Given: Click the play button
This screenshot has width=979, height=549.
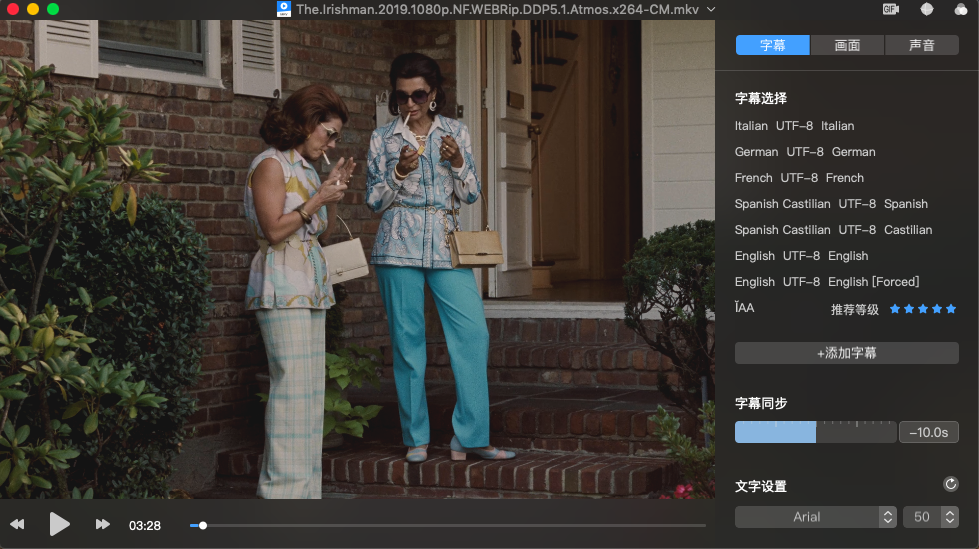Looking at the screenshot, I should (x=59, y=524).
